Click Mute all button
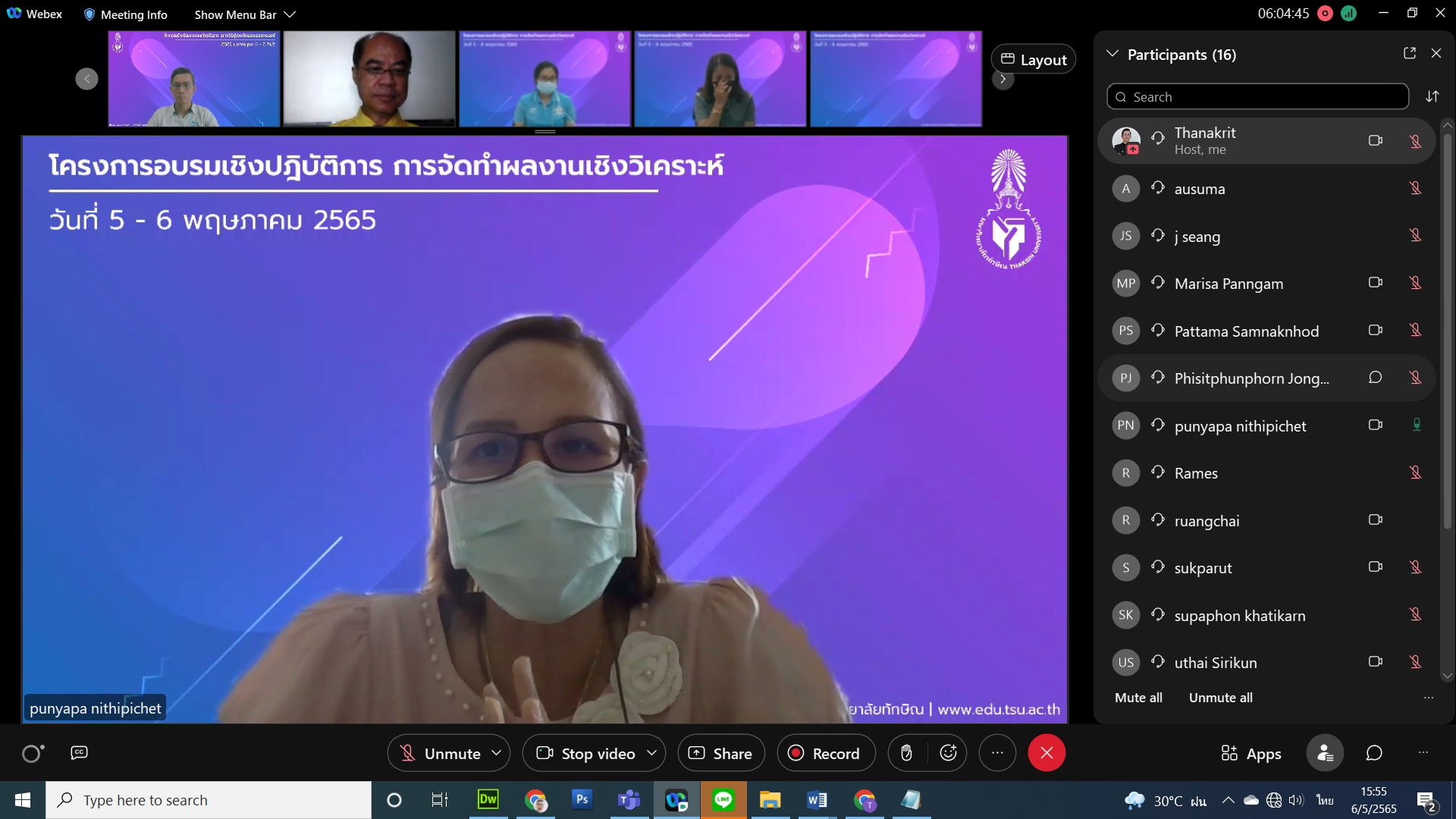 pos(1138,698)
